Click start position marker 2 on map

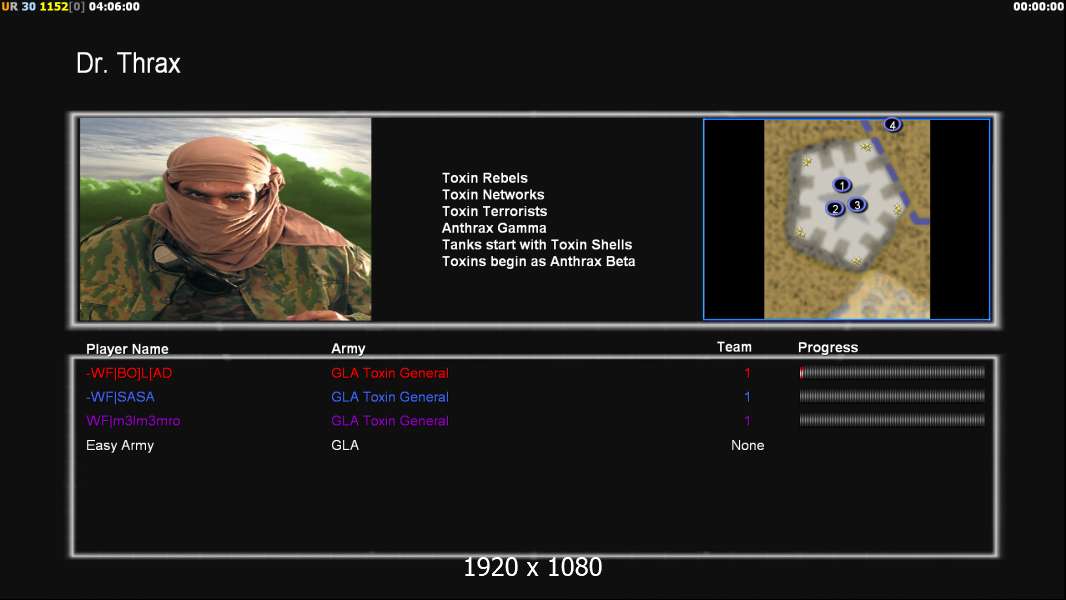pyautogui.click(x=835, y=209)
